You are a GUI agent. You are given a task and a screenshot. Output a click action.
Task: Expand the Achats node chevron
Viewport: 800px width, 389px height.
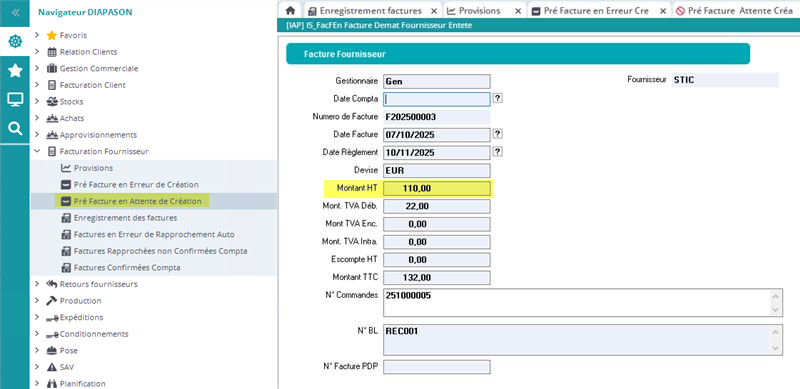tap(37, 118)
